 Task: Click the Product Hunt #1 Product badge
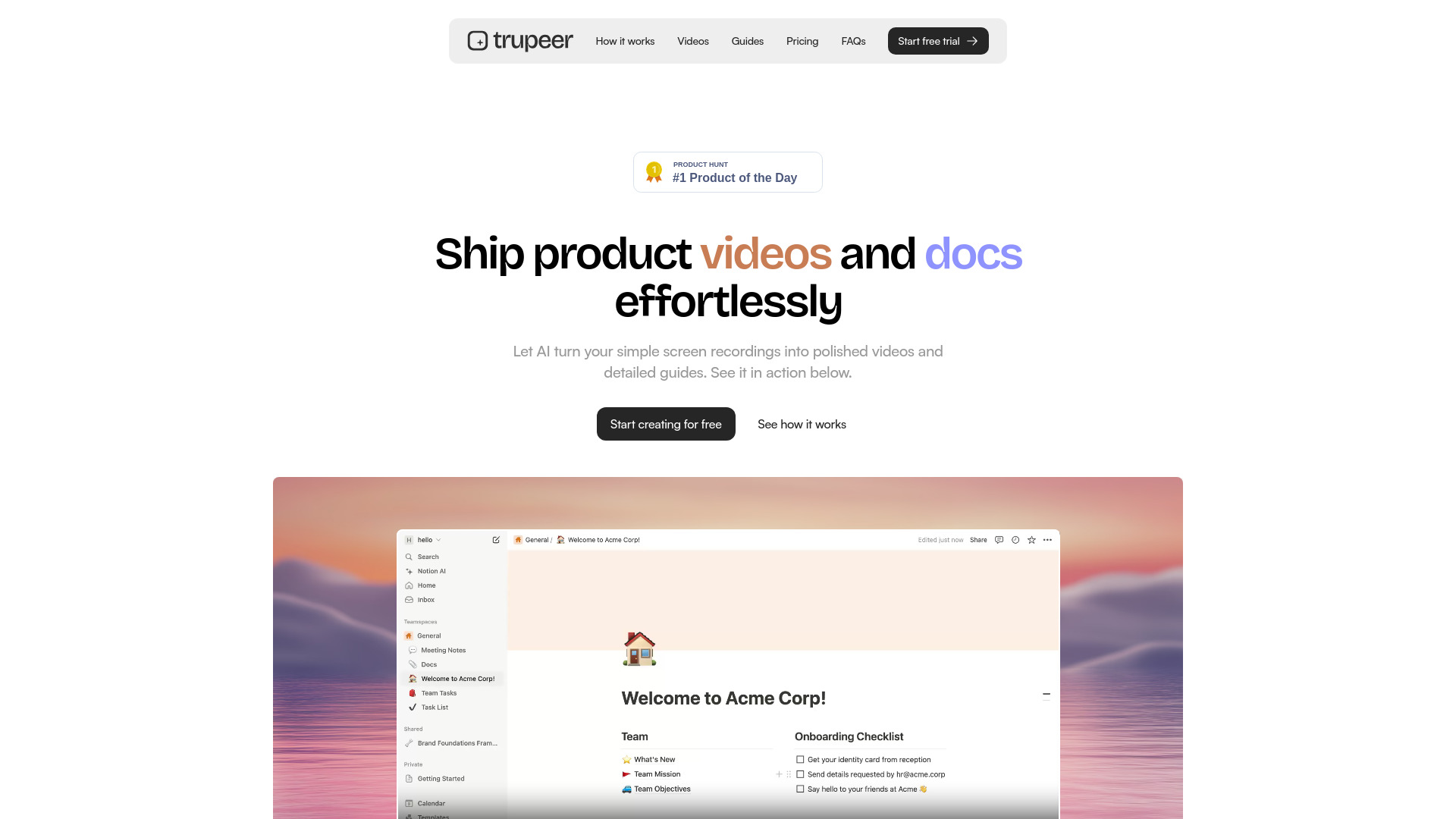pyautogui.click(x=728, y=172)
